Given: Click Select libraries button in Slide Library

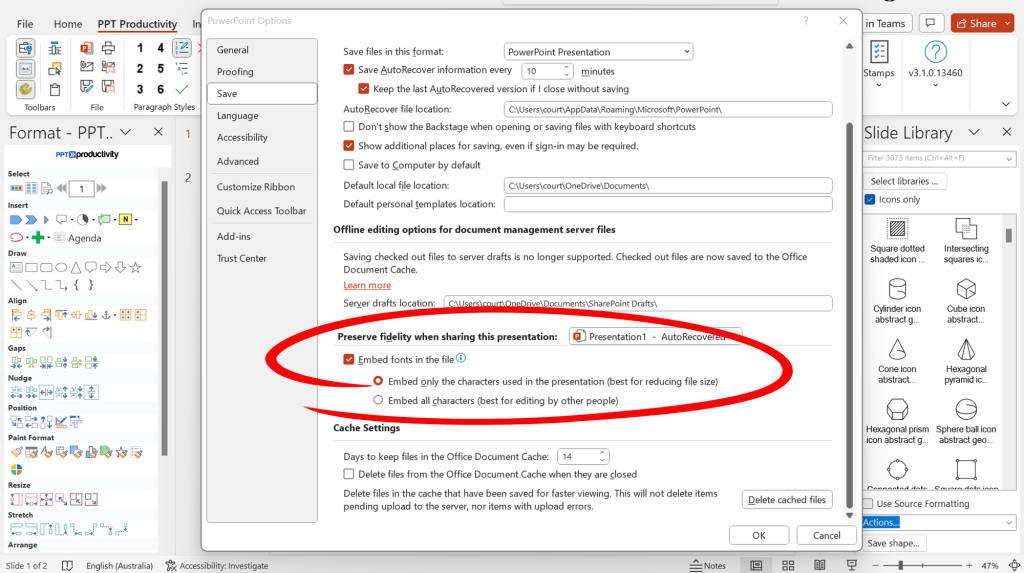Looking at the screenshot, I should (x=904, y=181).
